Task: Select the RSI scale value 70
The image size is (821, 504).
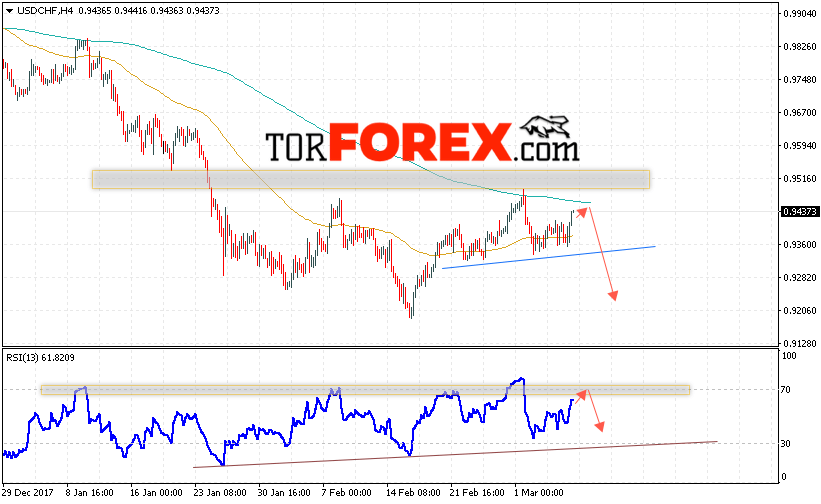Action: coord(786,389)
